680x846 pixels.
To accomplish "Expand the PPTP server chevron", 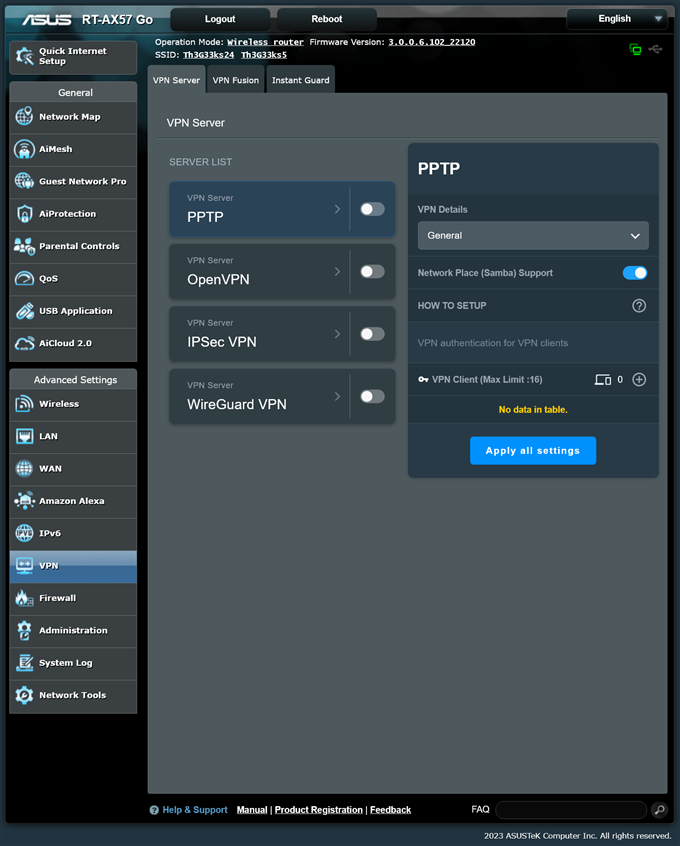I will [x=337, y=209].
